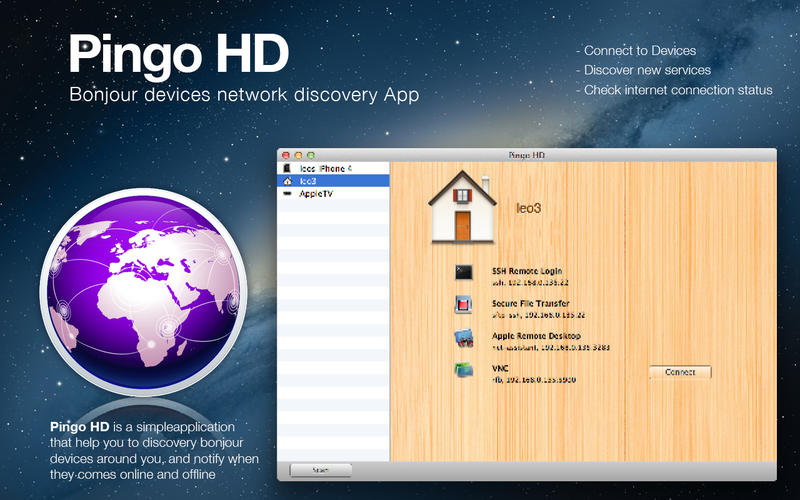Click the 'Apple Remote Desktop' service label
This screenshot has width=800, height=500.
[536, 336]
